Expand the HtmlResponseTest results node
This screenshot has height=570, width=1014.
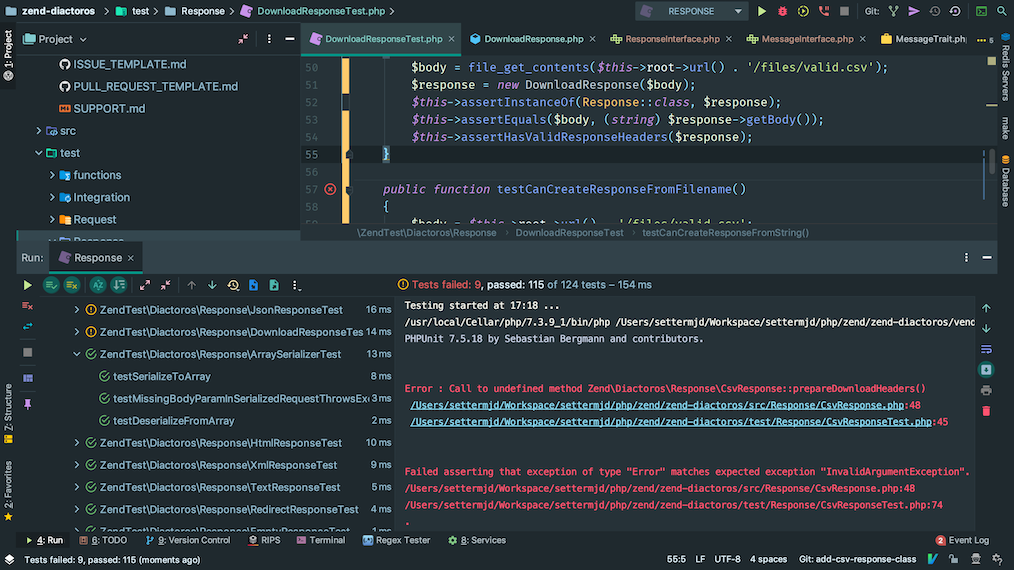[x=77, y=443]
